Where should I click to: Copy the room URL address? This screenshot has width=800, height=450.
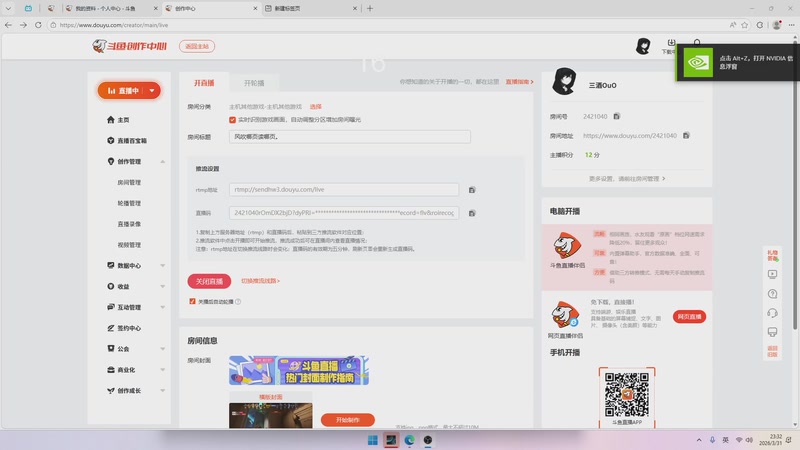coord(686,136)
